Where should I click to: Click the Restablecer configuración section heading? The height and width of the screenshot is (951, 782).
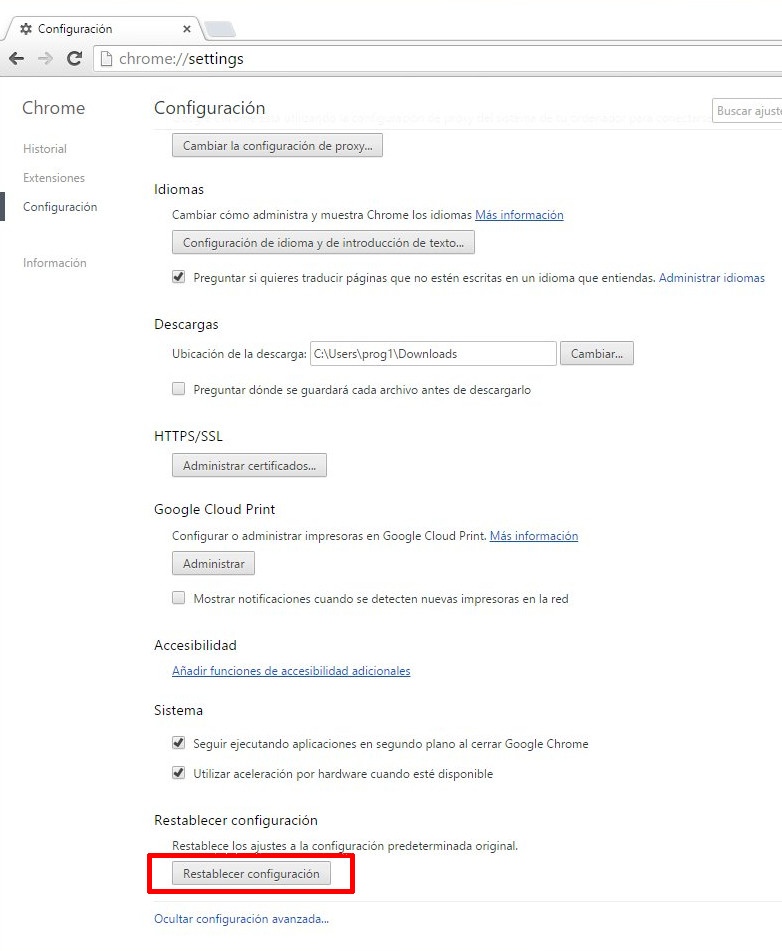coord(236,820)
